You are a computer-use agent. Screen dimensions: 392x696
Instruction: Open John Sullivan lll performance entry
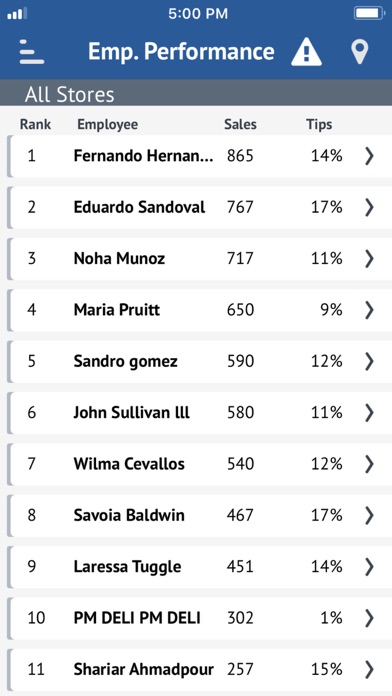[x=199, y=413]
